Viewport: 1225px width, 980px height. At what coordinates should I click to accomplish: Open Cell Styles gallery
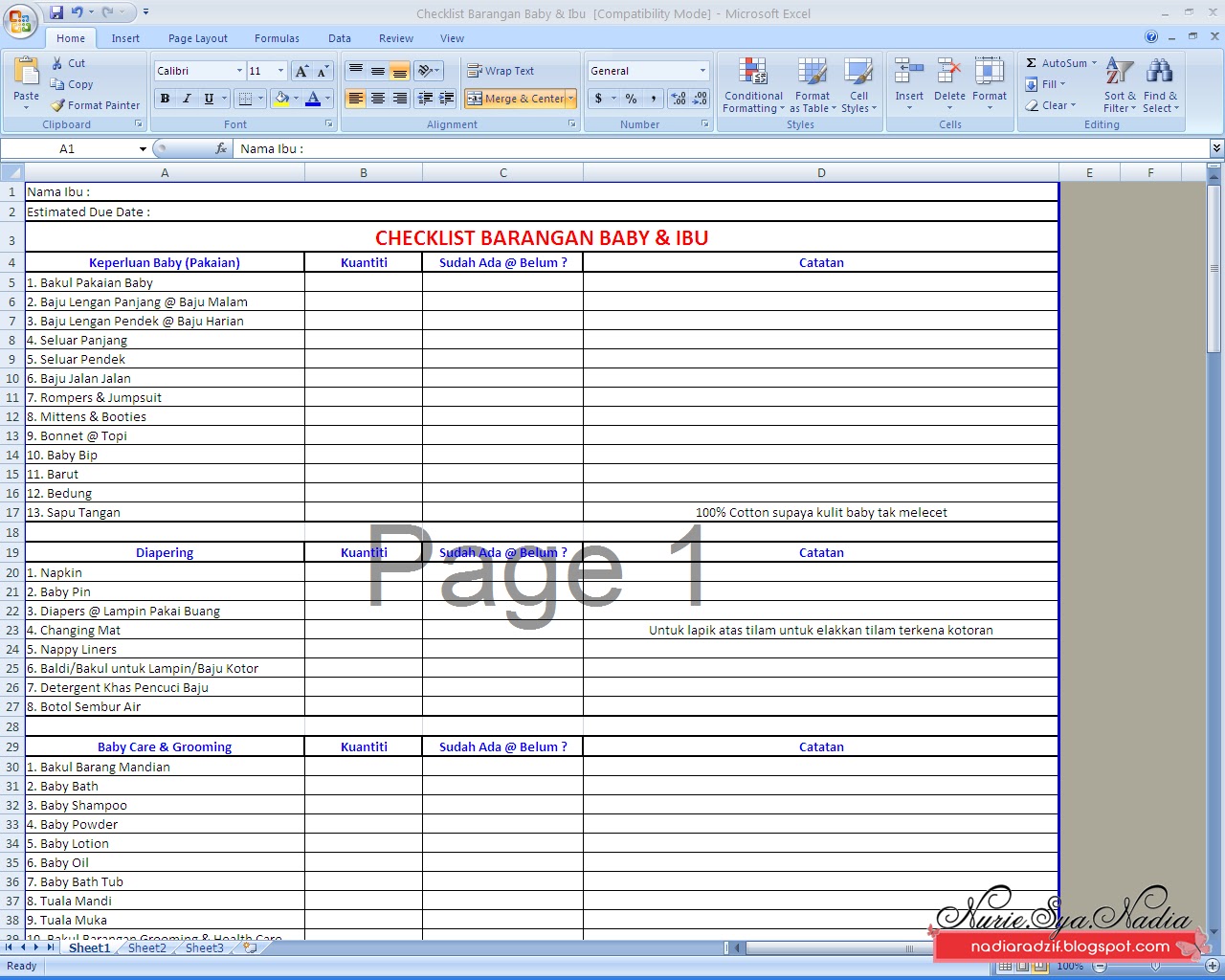(x=858, y=85)
